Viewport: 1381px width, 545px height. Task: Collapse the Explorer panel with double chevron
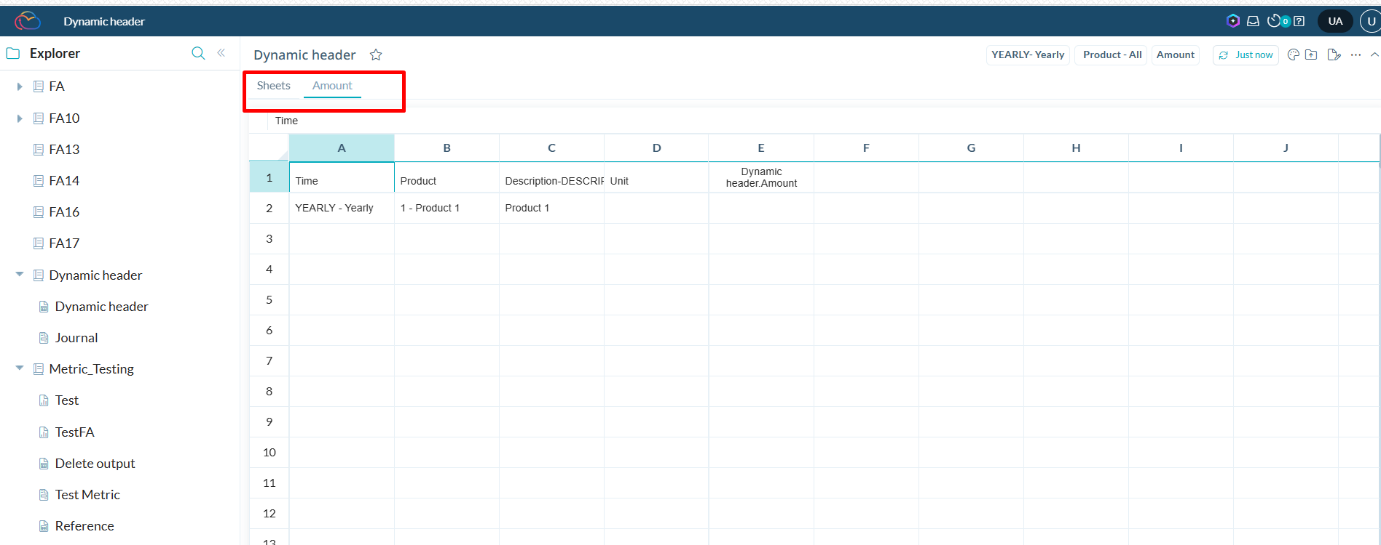221,53
